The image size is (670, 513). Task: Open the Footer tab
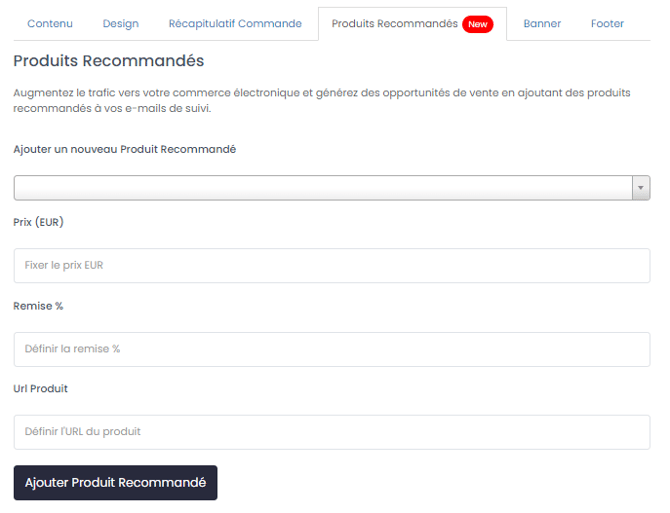[607, 24]
